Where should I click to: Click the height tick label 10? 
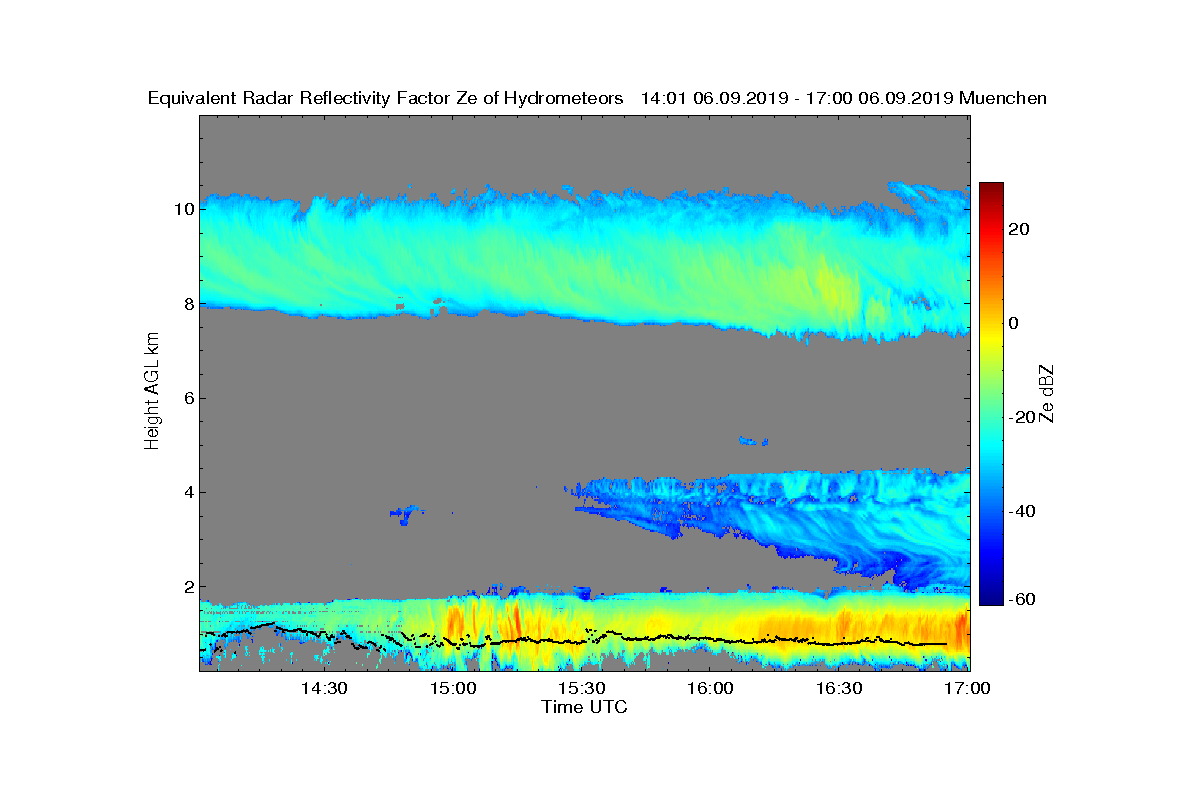[183, 210]
